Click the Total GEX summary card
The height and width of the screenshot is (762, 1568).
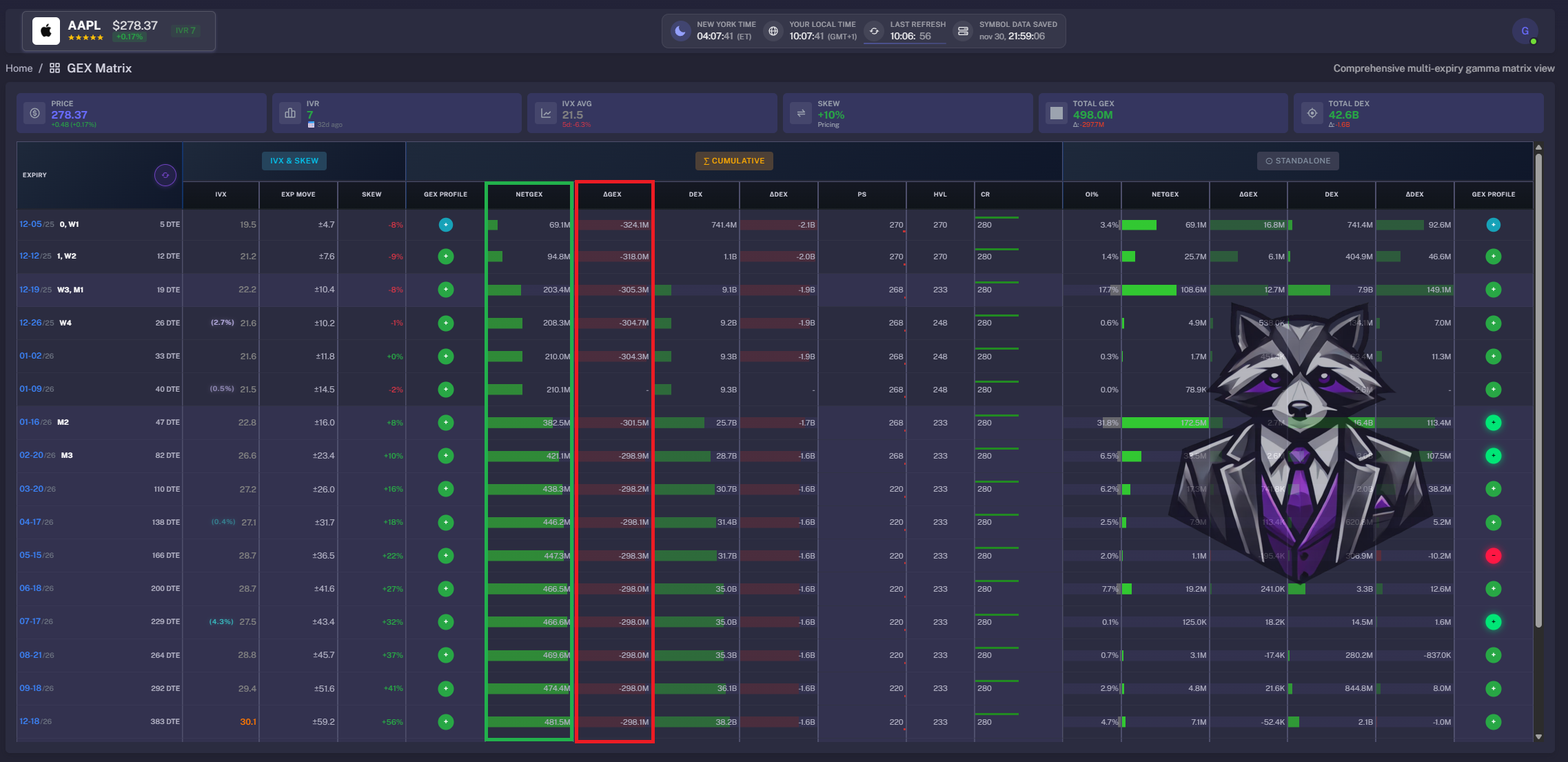tap(1163, 113)
